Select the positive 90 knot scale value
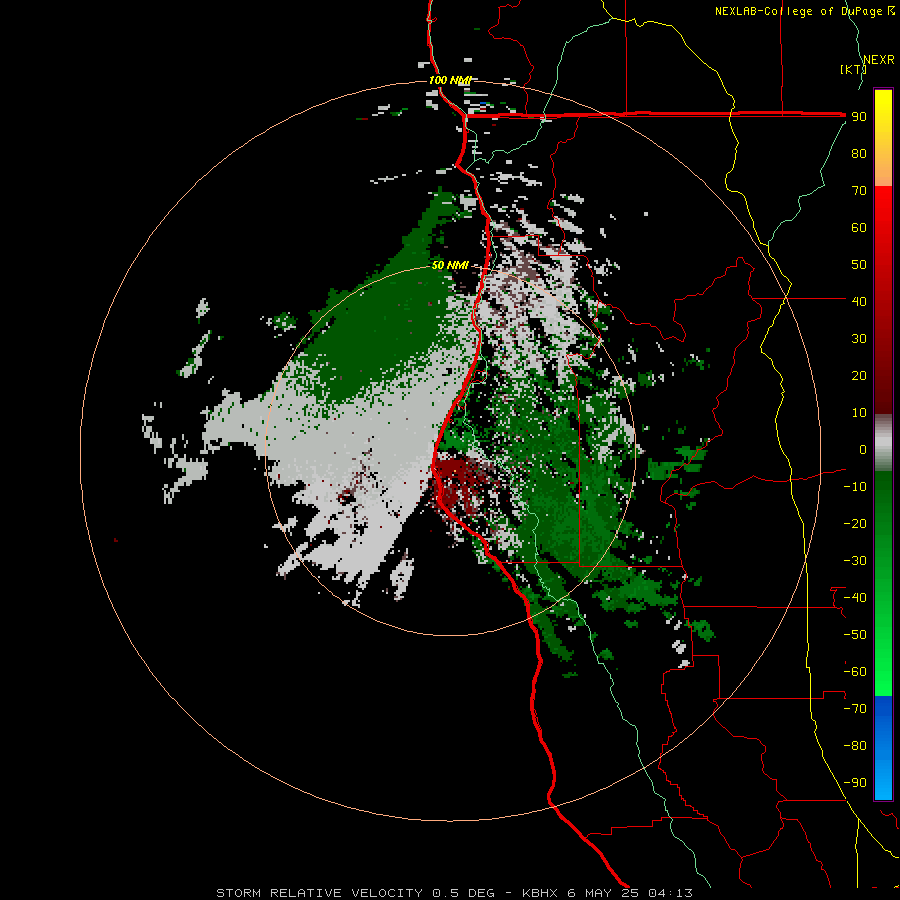This screenshot has height=900, width=900. [859, 117]
